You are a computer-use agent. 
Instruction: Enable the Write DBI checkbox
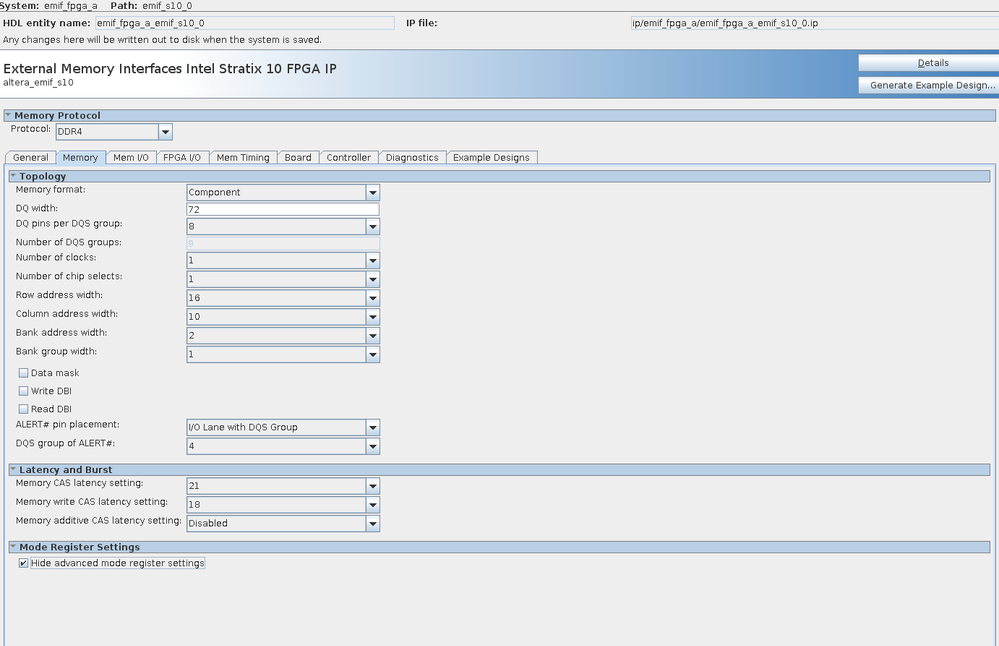[24, 391]
